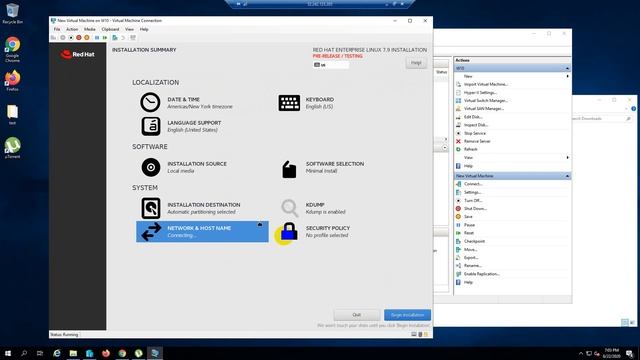Click the orange Save state toolbar icon

(x=87, y=38)
